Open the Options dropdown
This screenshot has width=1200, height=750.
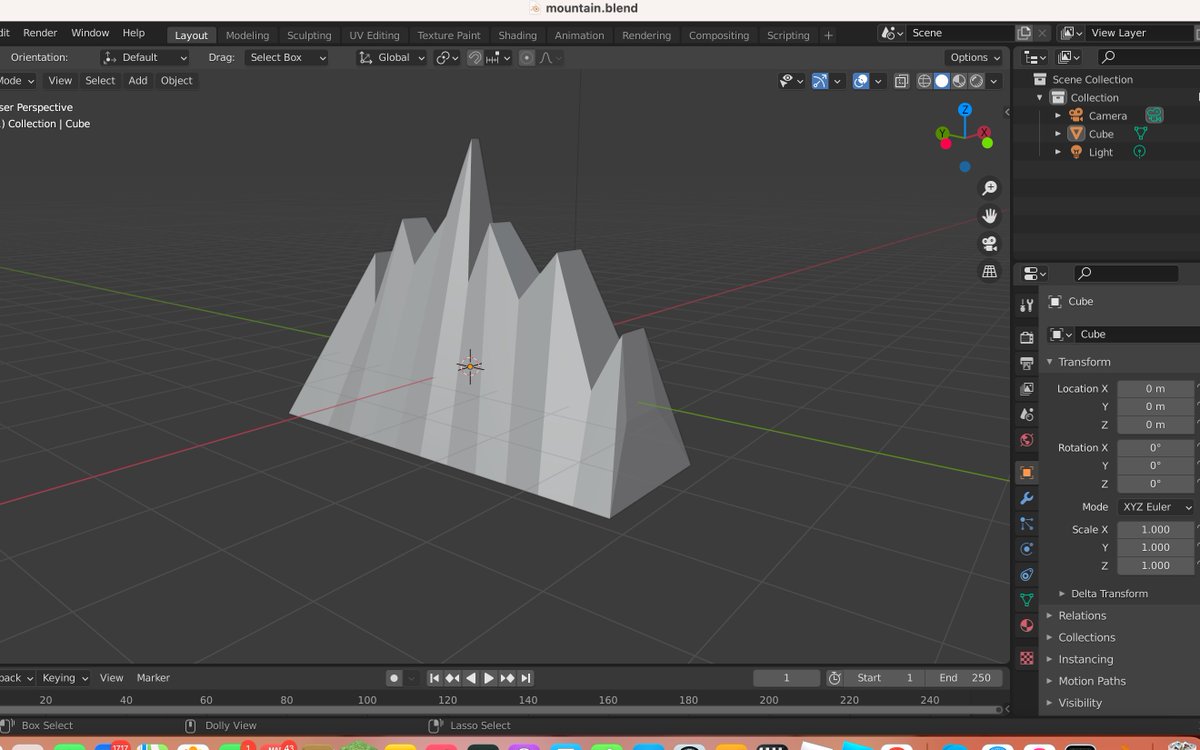pos(975,58)
